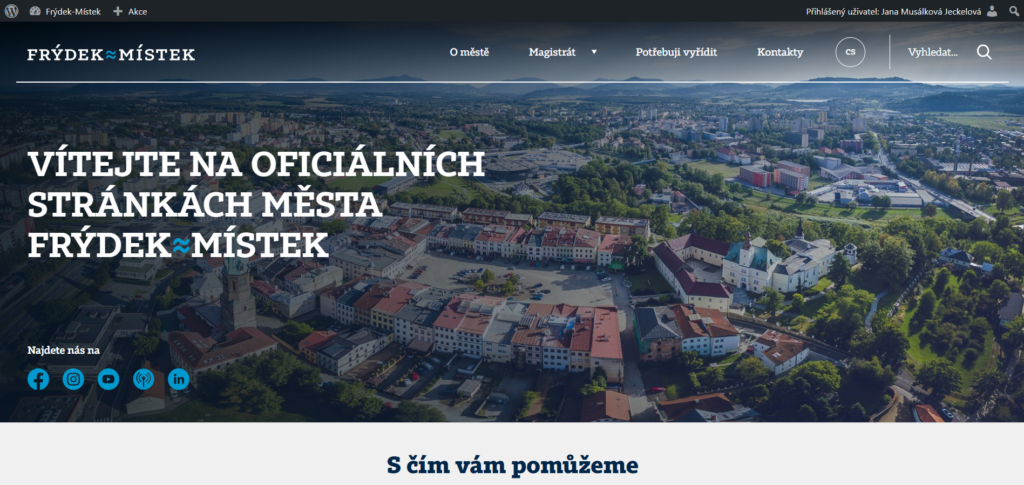Image resolution: width=1024 pixels, height=485 pixels.
Task: Open the Instagram social link icon
Action: click(x=73, y=379)
